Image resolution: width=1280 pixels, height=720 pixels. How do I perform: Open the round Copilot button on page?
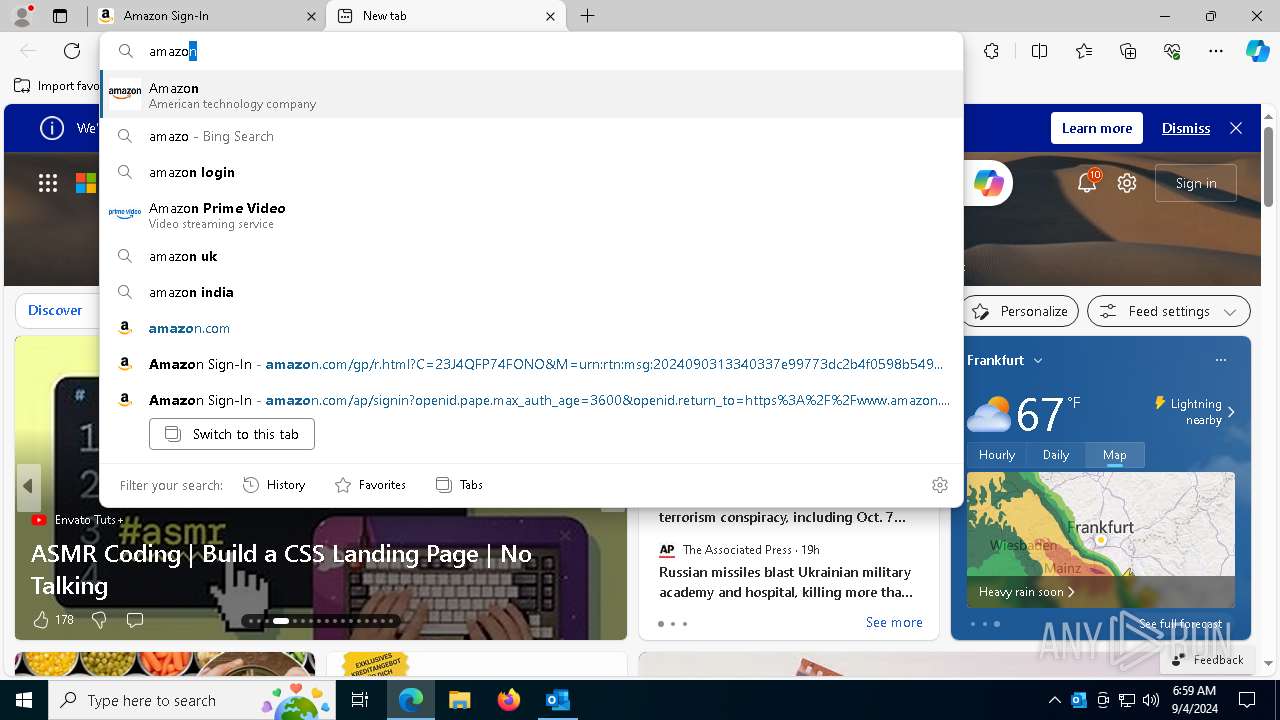click(989, 183)
